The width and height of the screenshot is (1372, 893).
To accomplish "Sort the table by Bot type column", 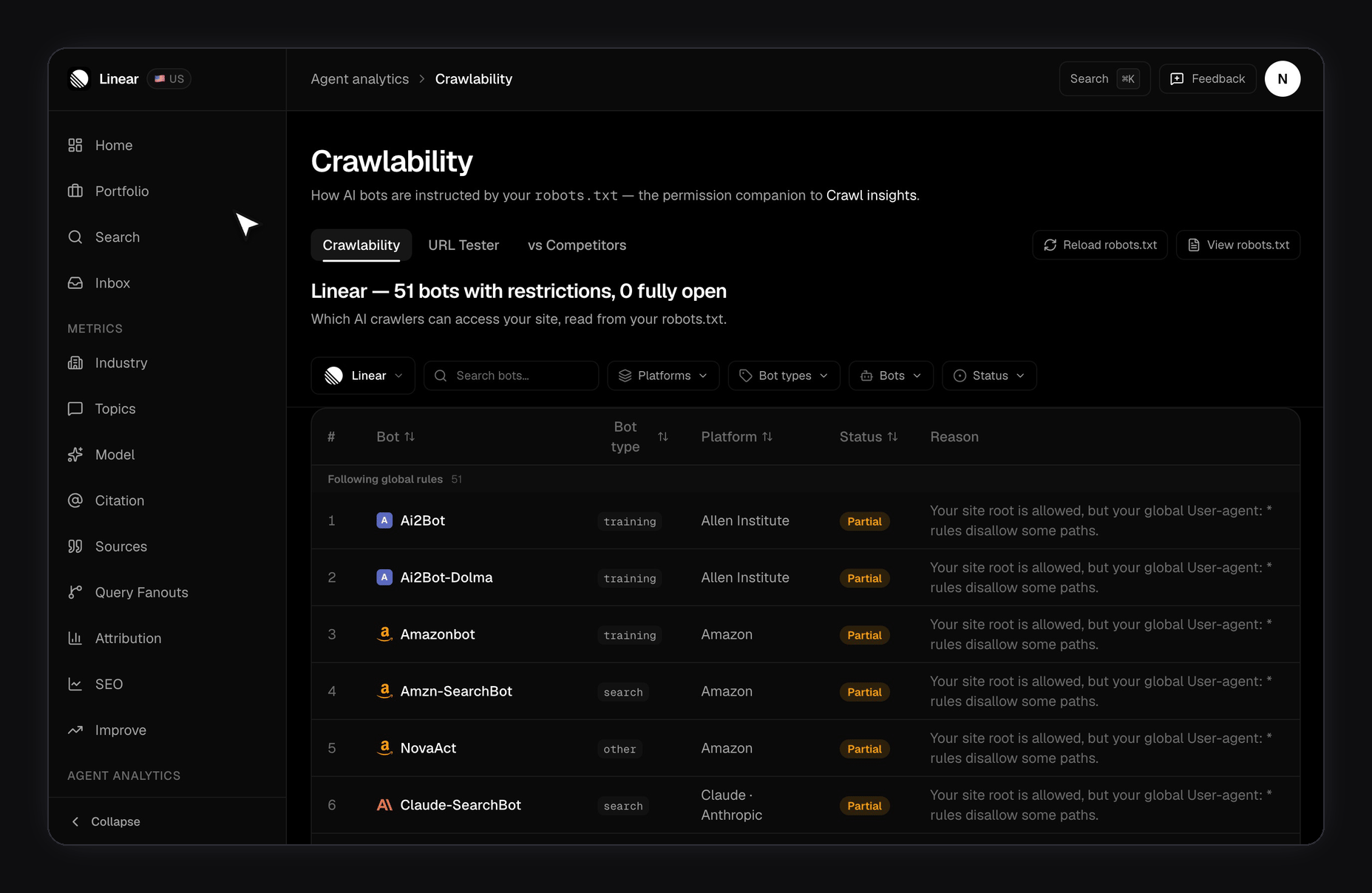I will coord(639,437).
